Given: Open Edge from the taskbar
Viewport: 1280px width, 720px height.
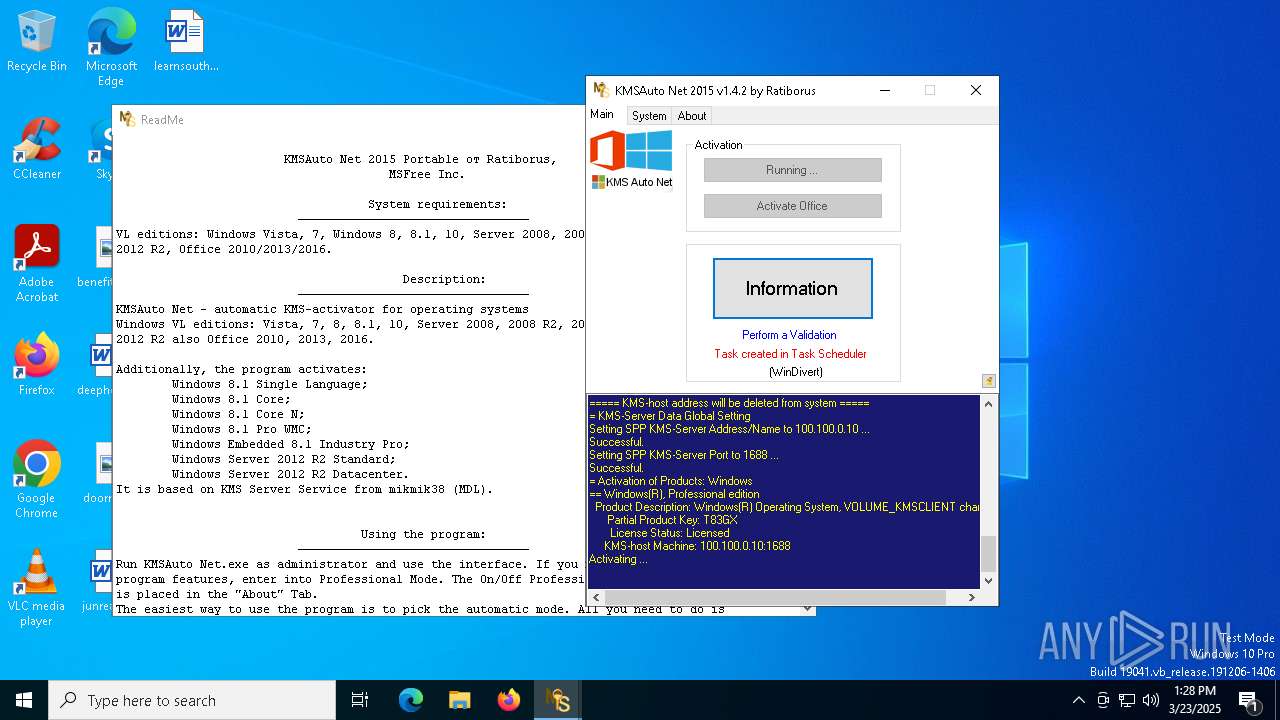Looking at the screenshot, I should (x=411, y=700).
